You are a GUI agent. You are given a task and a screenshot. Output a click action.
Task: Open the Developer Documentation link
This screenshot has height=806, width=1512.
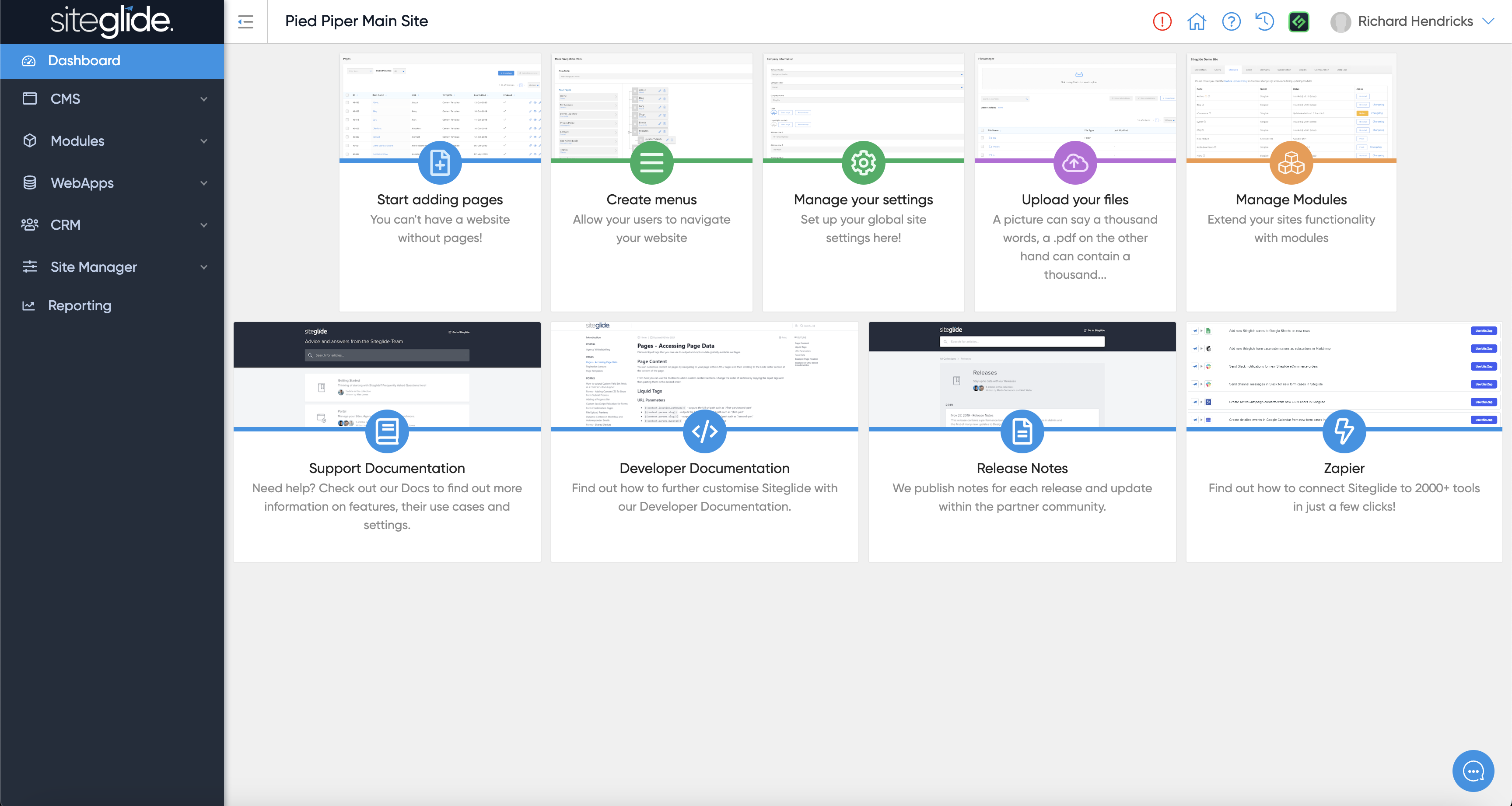704,468
